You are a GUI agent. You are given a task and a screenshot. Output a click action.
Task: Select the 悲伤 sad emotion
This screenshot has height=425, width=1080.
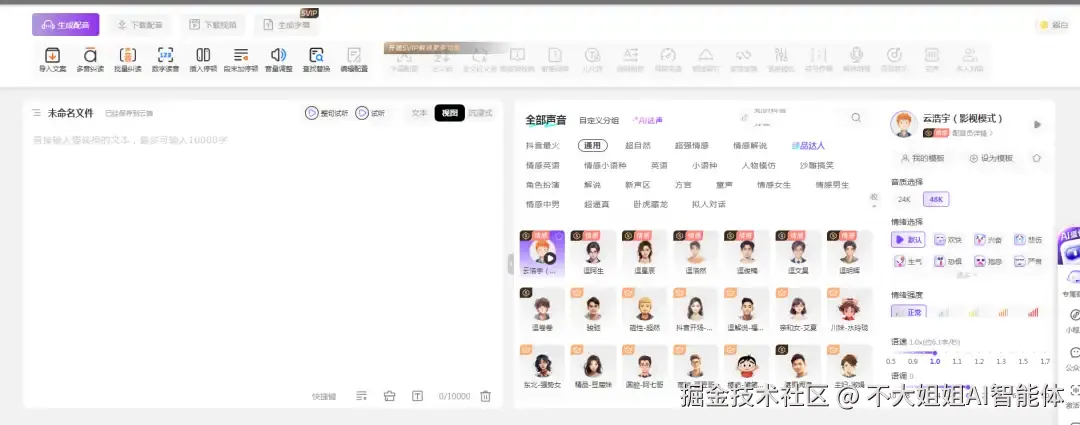coord(1029,240)
